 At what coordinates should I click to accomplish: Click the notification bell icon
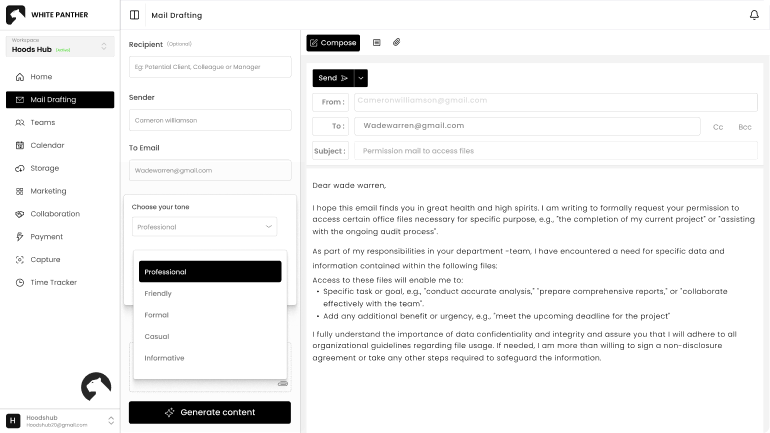pos(754,15)
